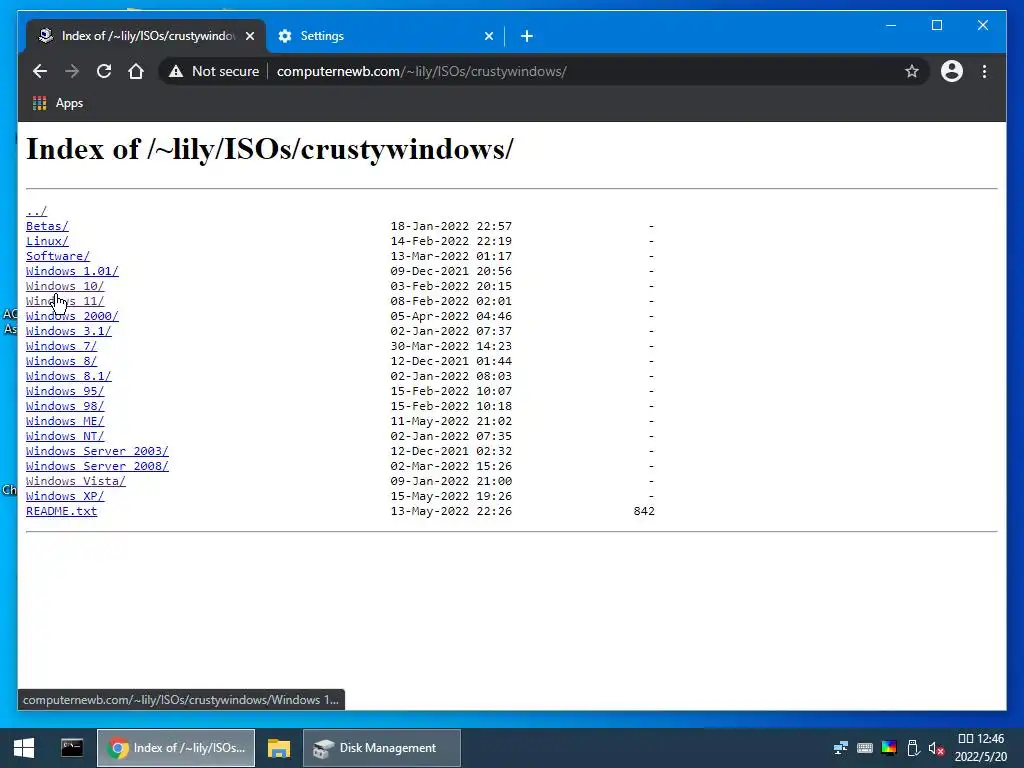This screenshot has width=1024, height=768.
Task: Open the Software/ directory link
Action: (57, 256)
